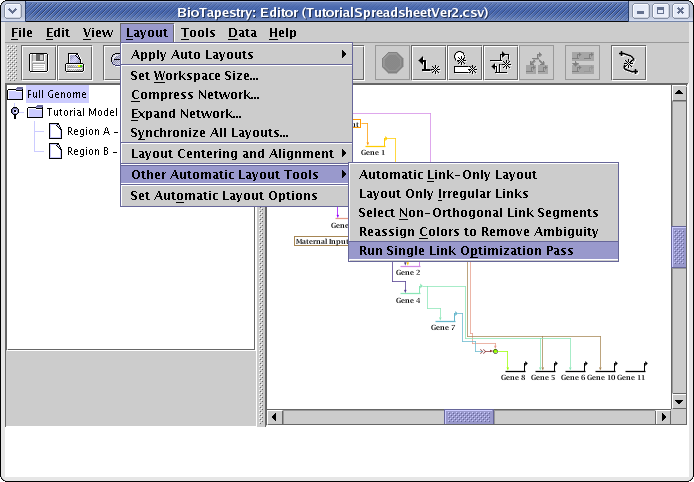
Task: Click the curved path toolbar icon
Action: coord(629,63)
